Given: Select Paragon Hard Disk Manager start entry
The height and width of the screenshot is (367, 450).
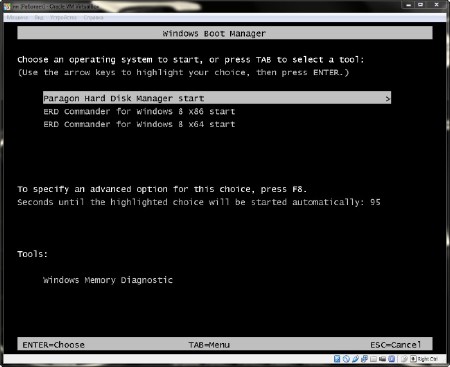Looking at the screenshot, I should click(x=217, y=98).
